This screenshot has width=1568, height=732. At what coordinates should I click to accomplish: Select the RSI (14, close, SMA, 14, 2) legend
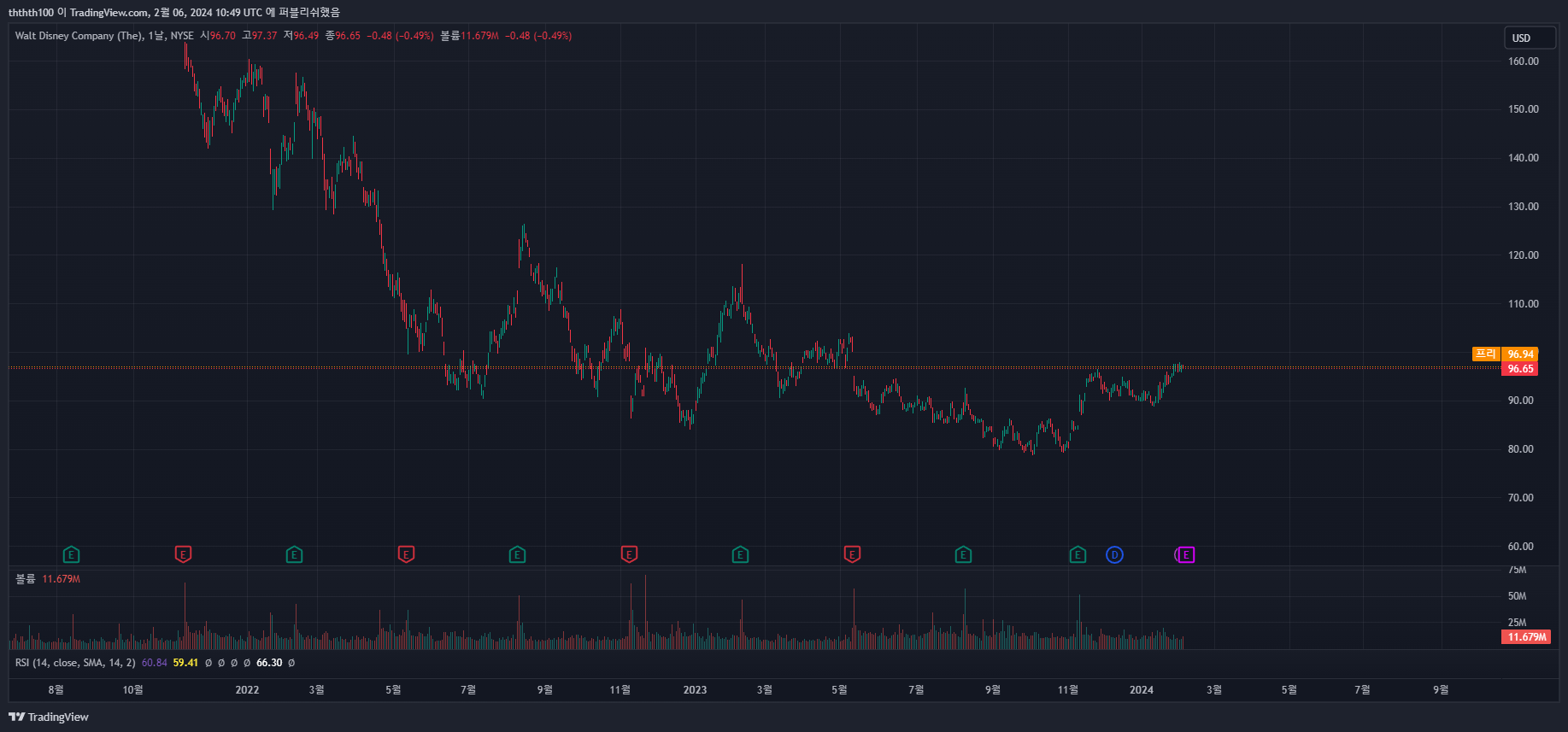[75, 663]
